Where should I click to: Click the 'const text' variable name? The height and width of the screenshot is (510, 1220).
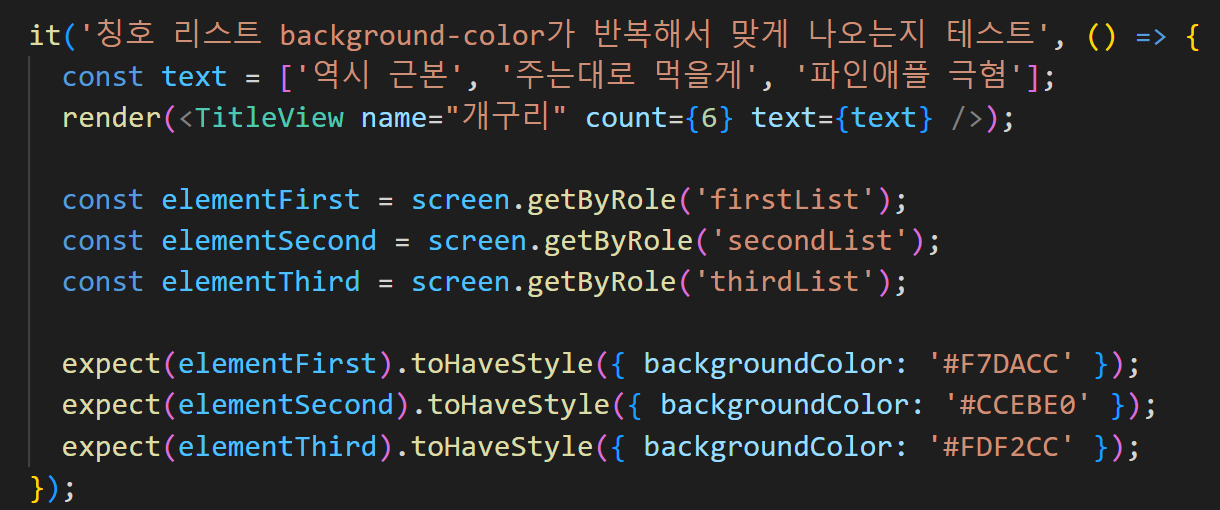click(195, 77)
